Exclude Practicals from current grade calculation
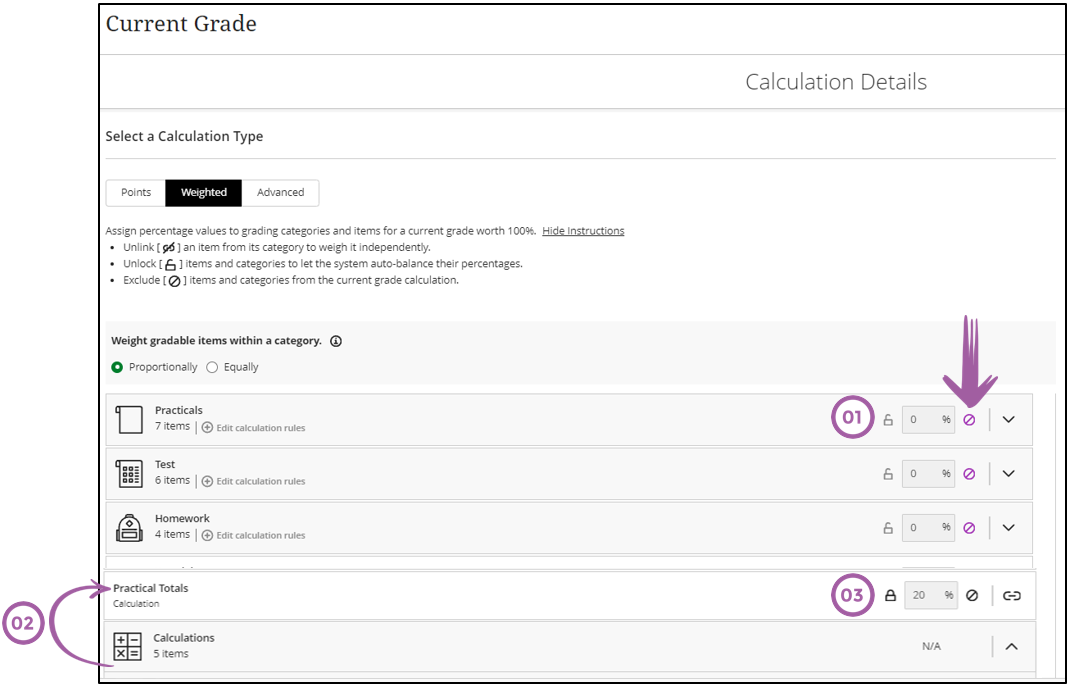This screenshot has height=687, width=1070. [x=969, y=420]
